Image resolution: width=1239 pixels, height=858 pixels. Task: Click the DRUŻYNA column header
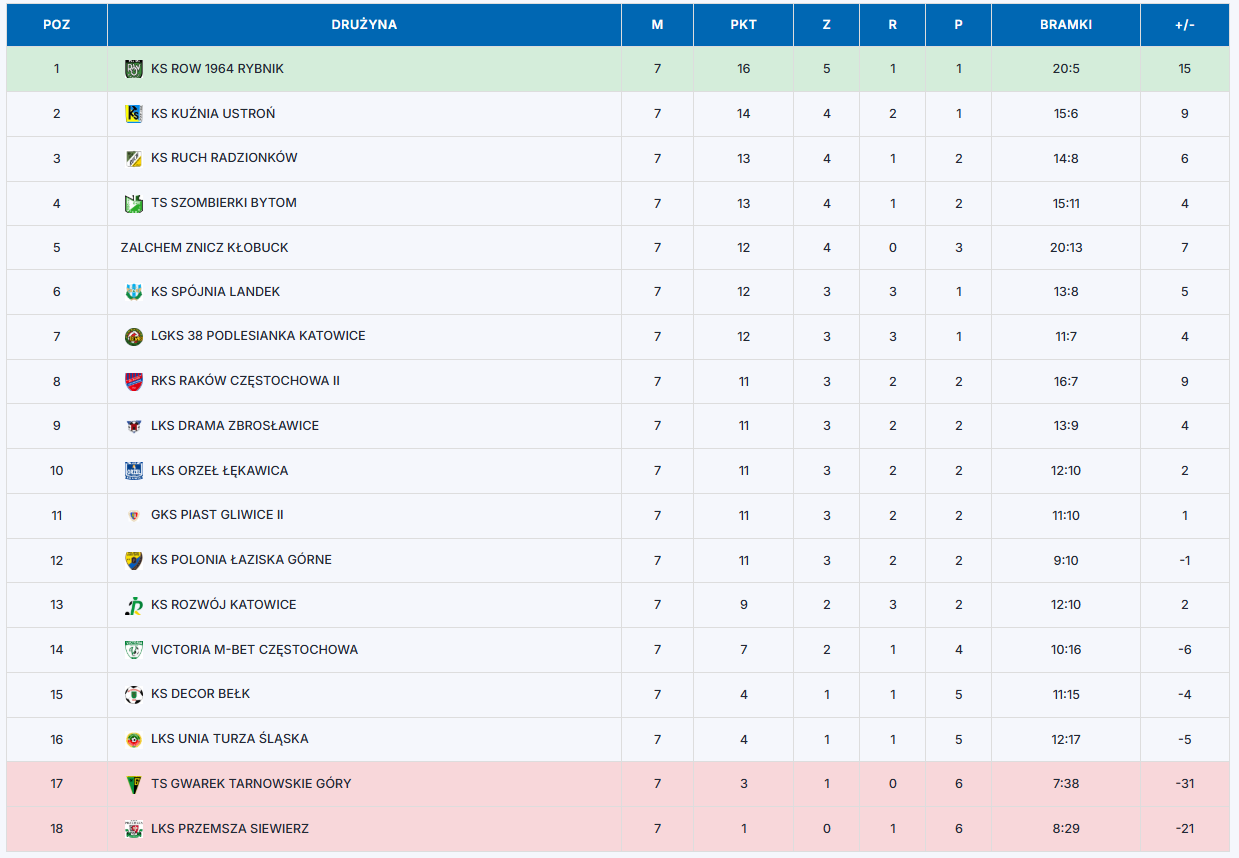(x=364, y=25)
